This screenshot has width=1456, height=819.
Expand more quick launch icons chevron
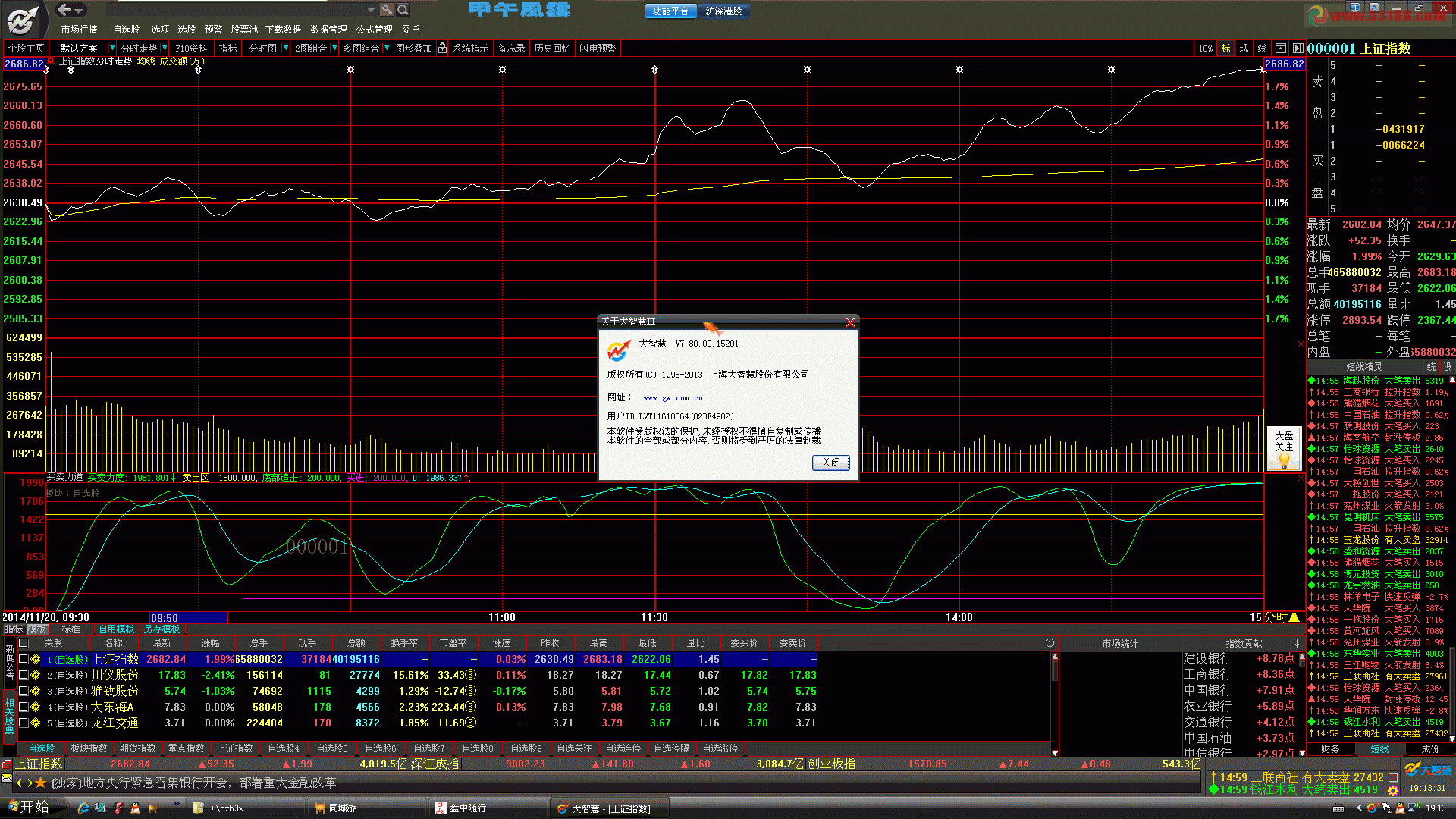176,804
